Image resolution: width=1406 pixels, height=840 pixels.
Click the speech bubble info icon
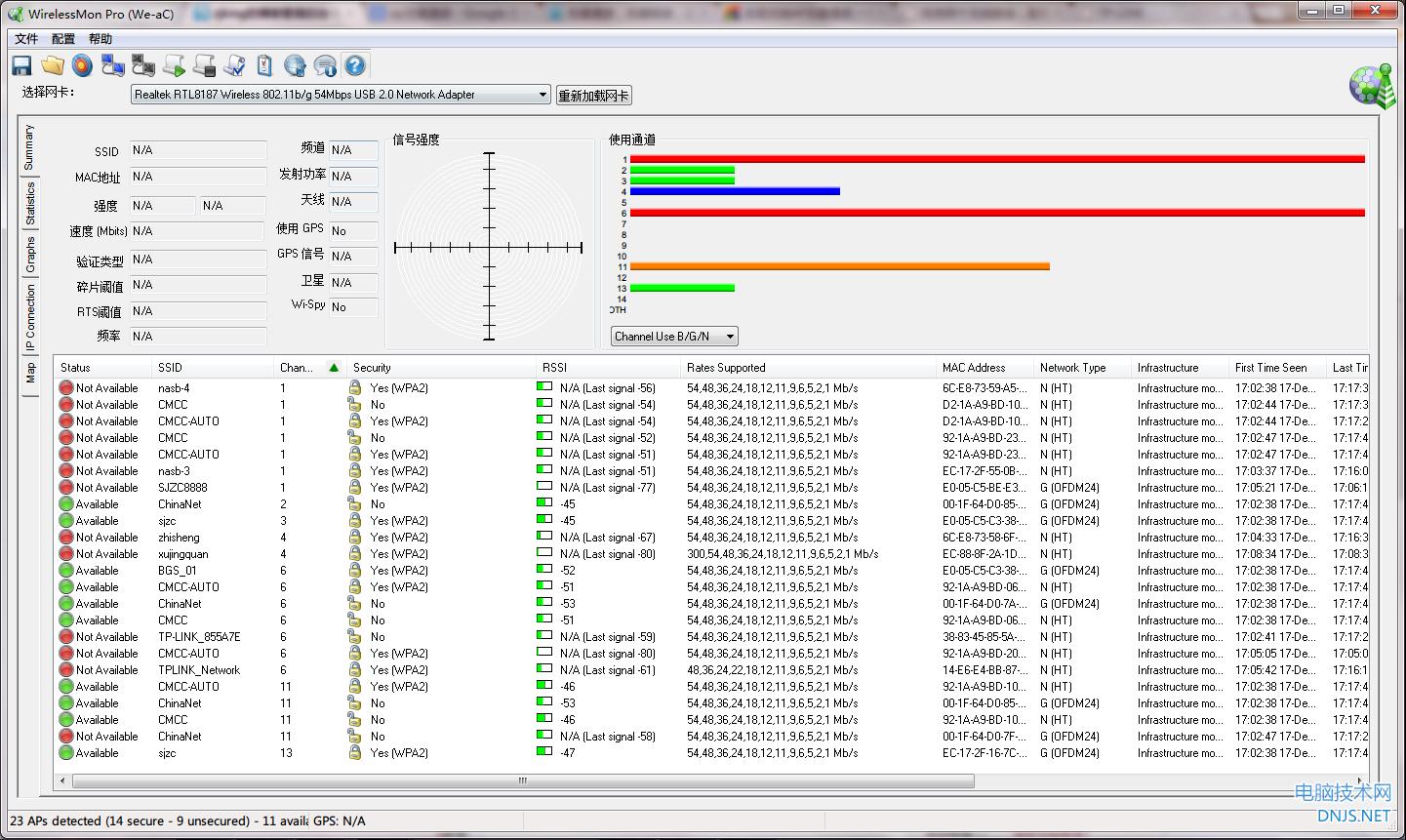325,65
